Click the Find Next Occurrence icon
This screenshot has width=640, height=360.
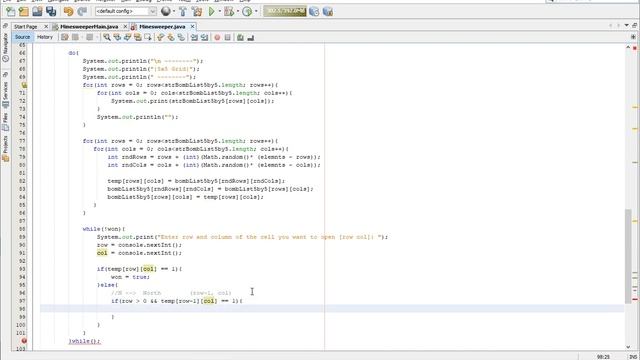127,38
